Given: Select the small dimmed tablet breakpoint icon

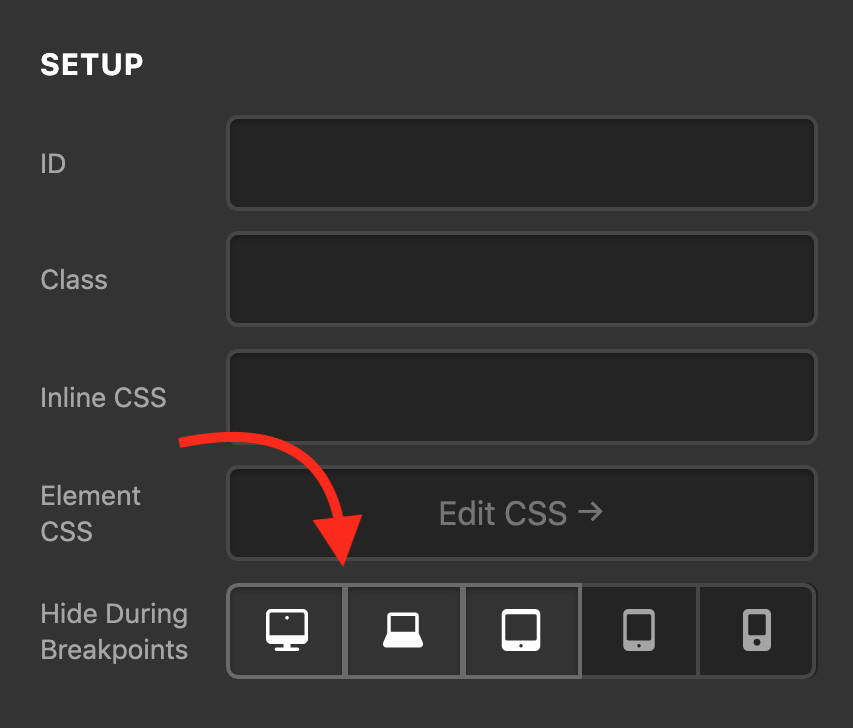Looking at the screenshot, I should [x=639, y=630].
